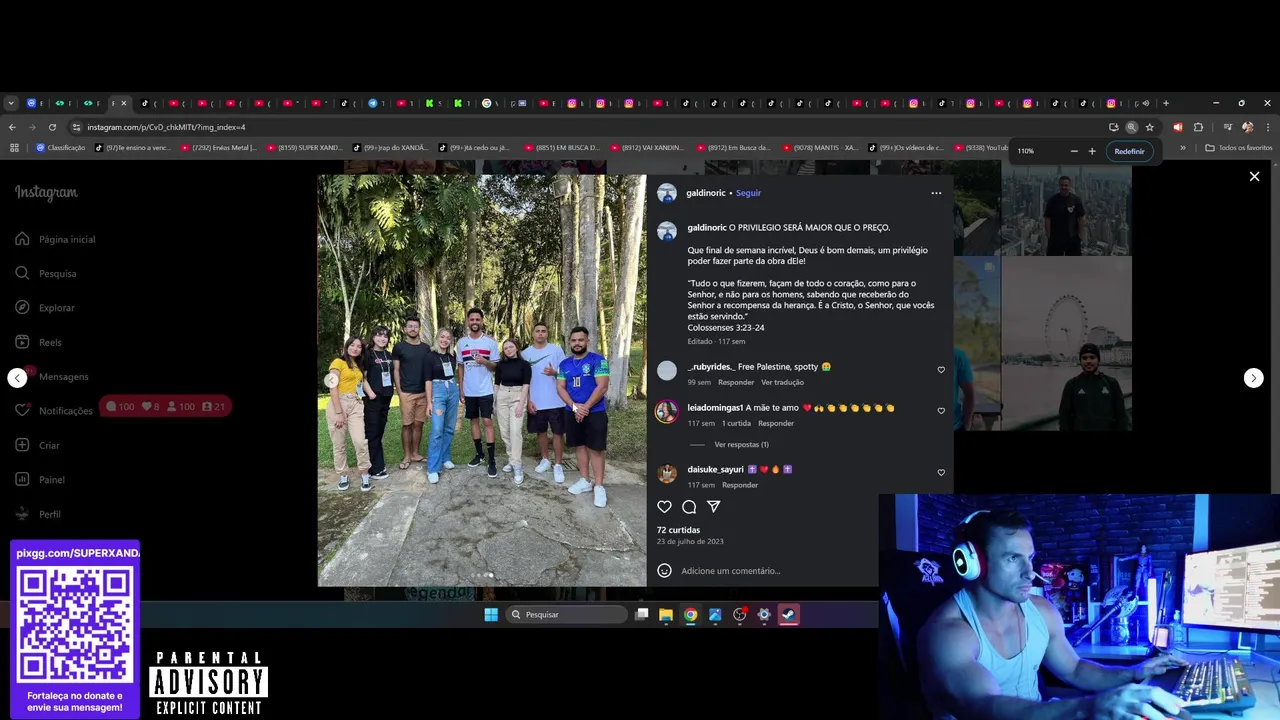Viewport: 1280px width, 720px height.
Task: Open the Enéas Metal bookmark
Action: pos(219,148)
